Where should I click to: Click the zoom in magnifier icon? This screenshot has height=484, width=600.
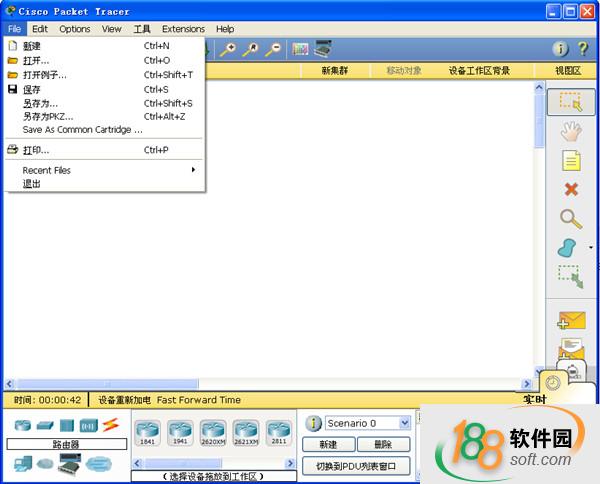228,48
